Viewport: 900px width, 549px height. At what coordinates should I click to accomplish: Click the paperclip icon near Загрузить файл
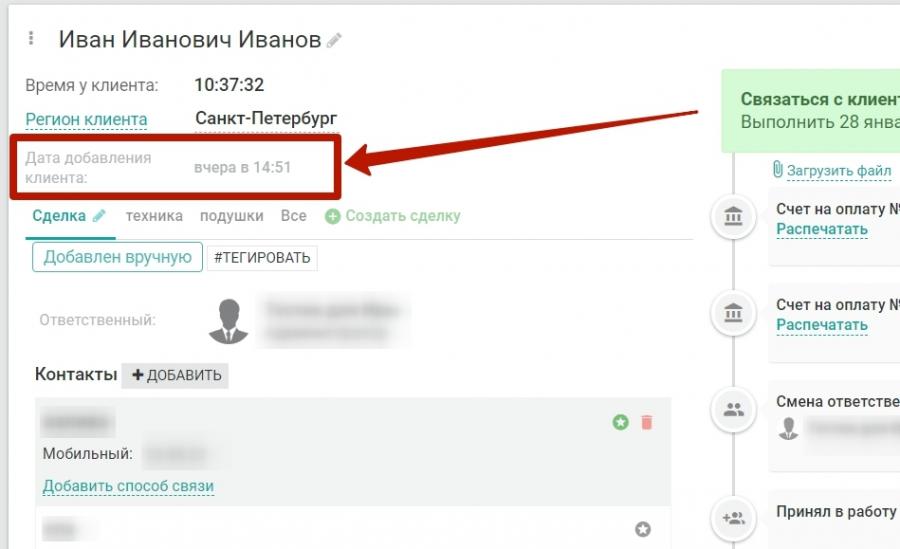[778, 169]
